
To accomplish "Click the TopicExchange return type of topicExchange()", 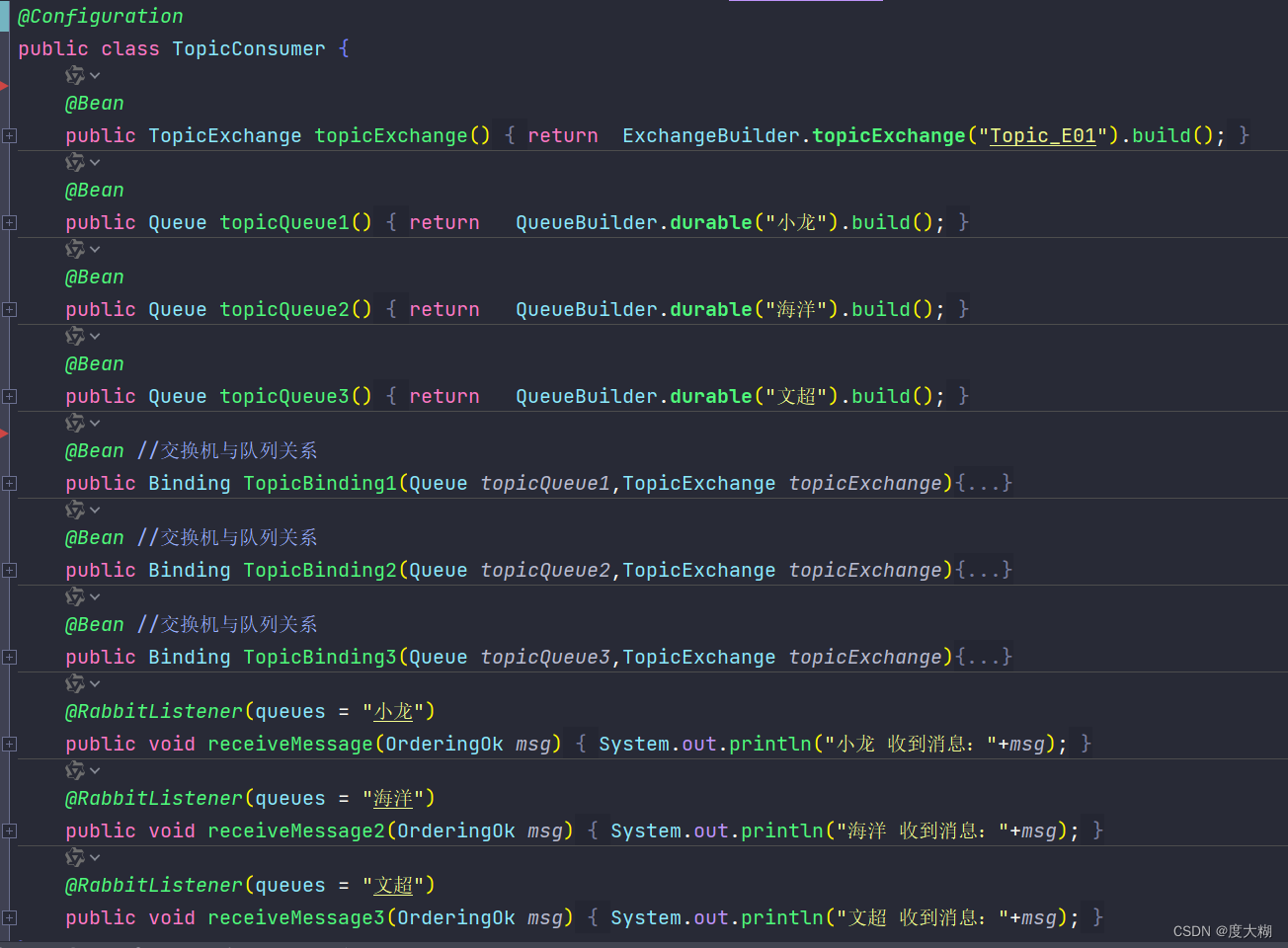I will [x=225, y=135].
